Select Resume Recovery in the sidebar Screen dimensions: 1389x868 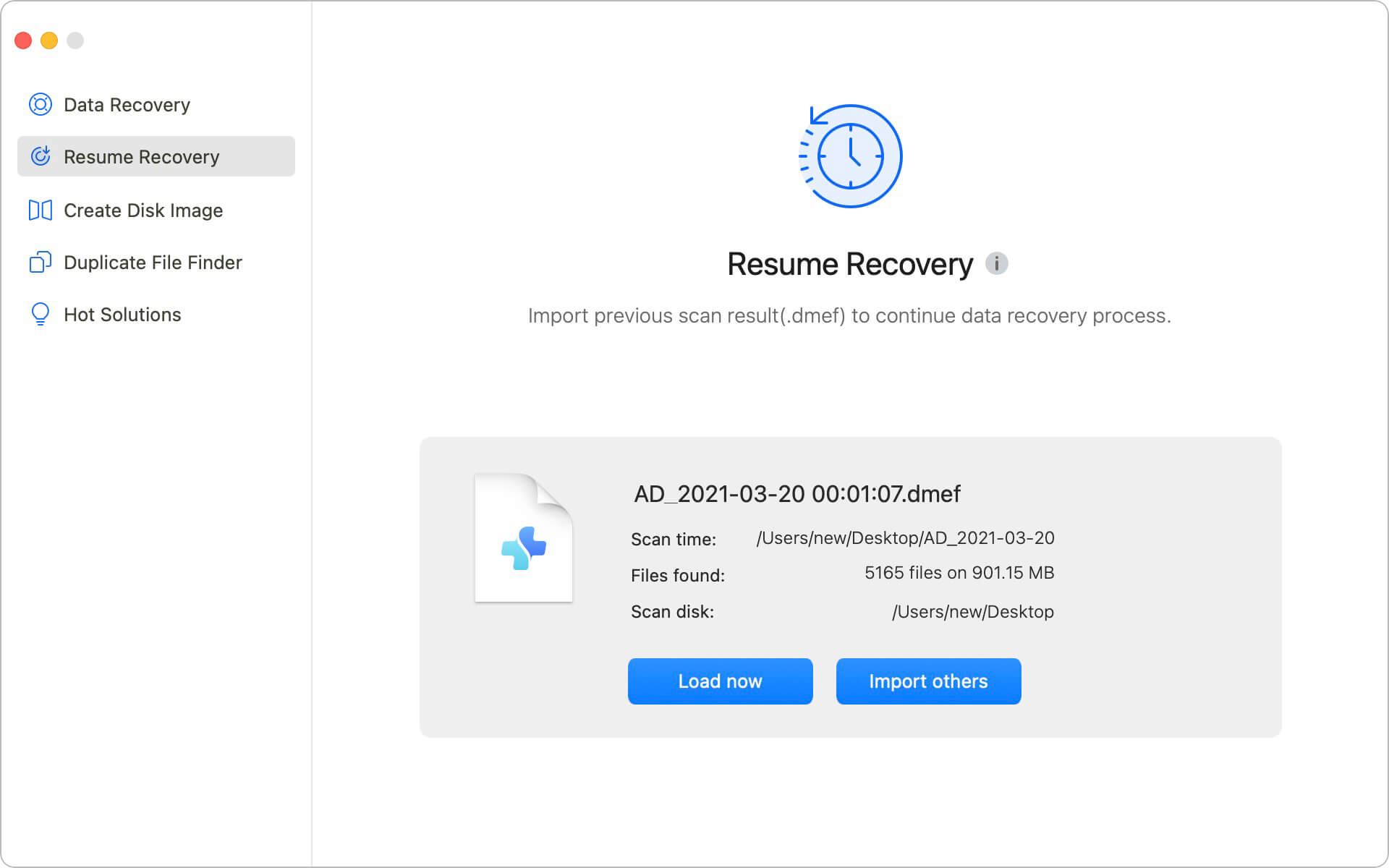(x=156, y=156)
